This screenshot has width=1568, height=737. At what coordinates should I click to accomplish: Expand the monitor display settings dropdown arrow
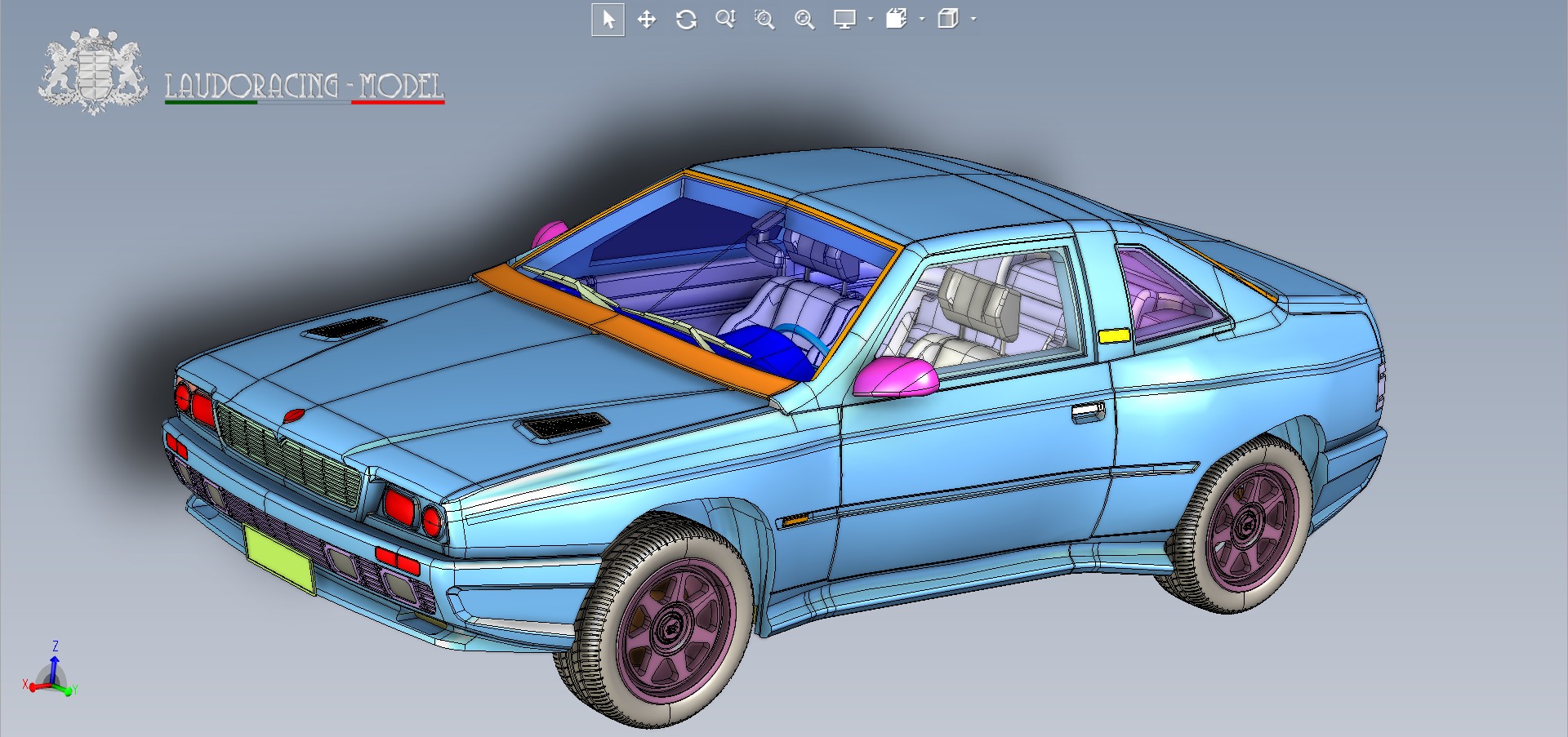[x=871, y=20]
